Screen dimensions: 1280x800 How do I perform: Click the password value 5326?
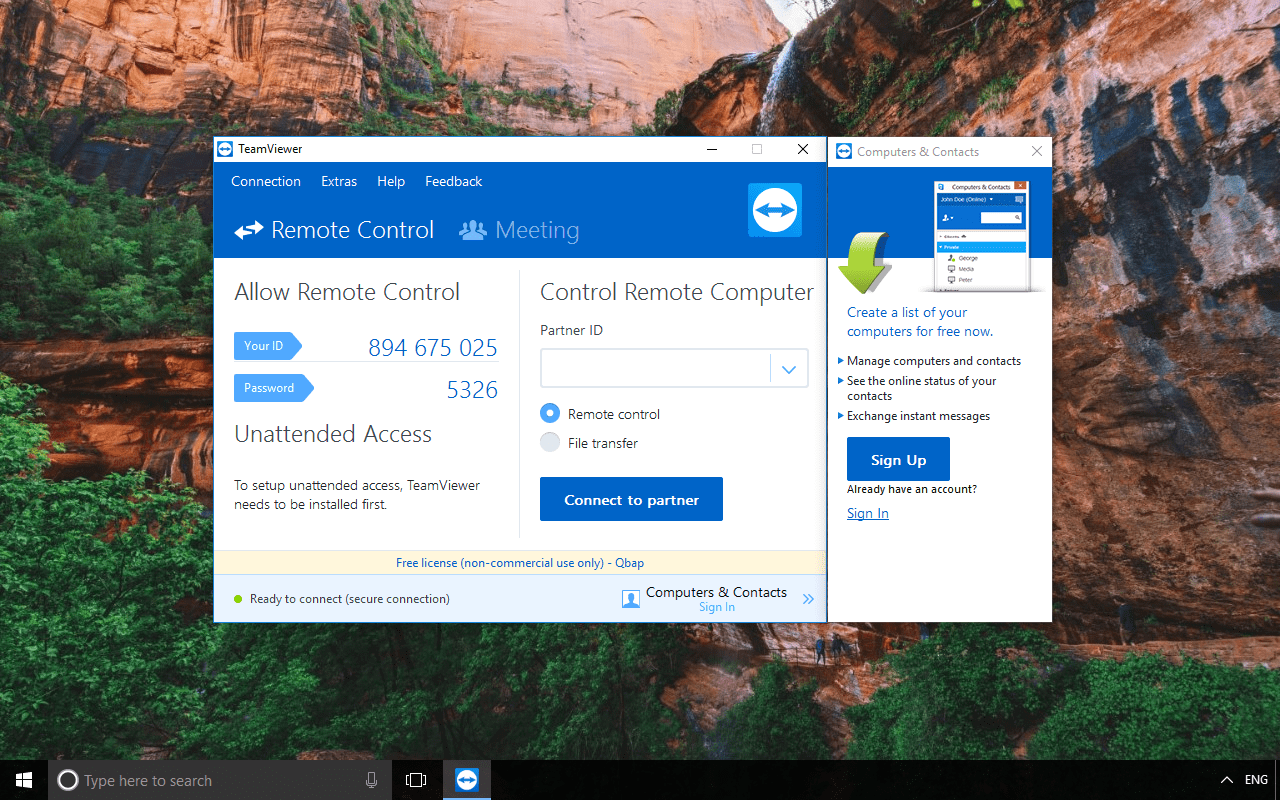tap(472, 390)
